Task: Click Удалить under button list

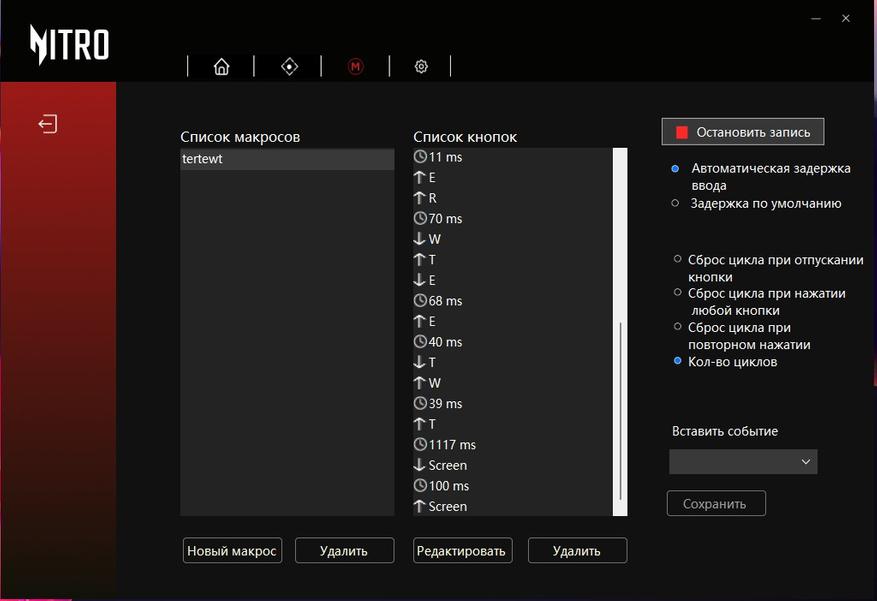Action: click(577, 551)
